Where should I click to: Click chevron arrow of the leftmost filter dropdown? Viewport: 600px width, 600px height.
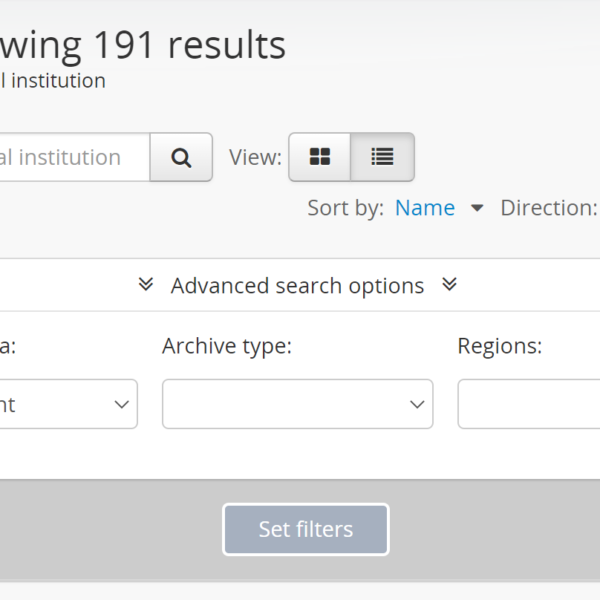click(121, 405)
